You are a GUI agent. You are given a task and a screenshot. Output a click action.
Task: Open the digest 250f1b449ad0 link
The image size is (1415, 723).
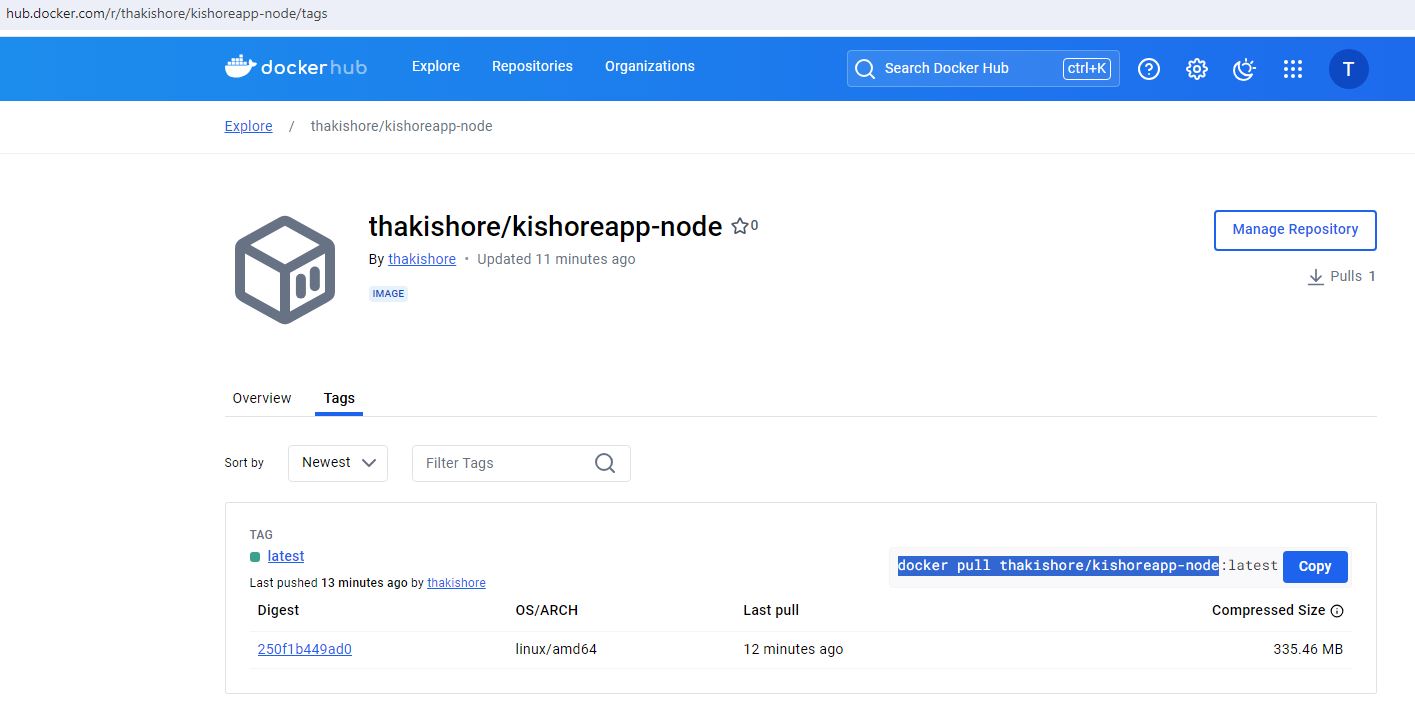304,649
